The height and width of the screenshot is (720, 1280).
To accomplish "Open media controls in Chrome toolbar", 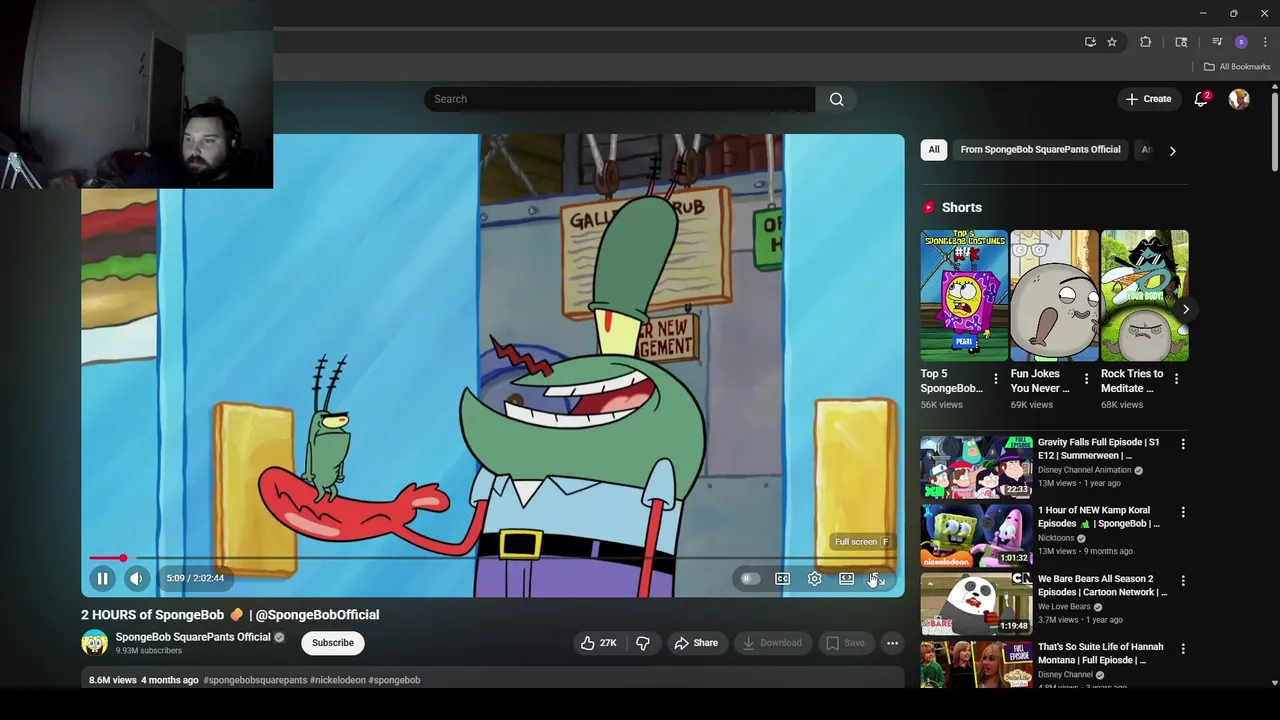I will tap(1217, 42).
